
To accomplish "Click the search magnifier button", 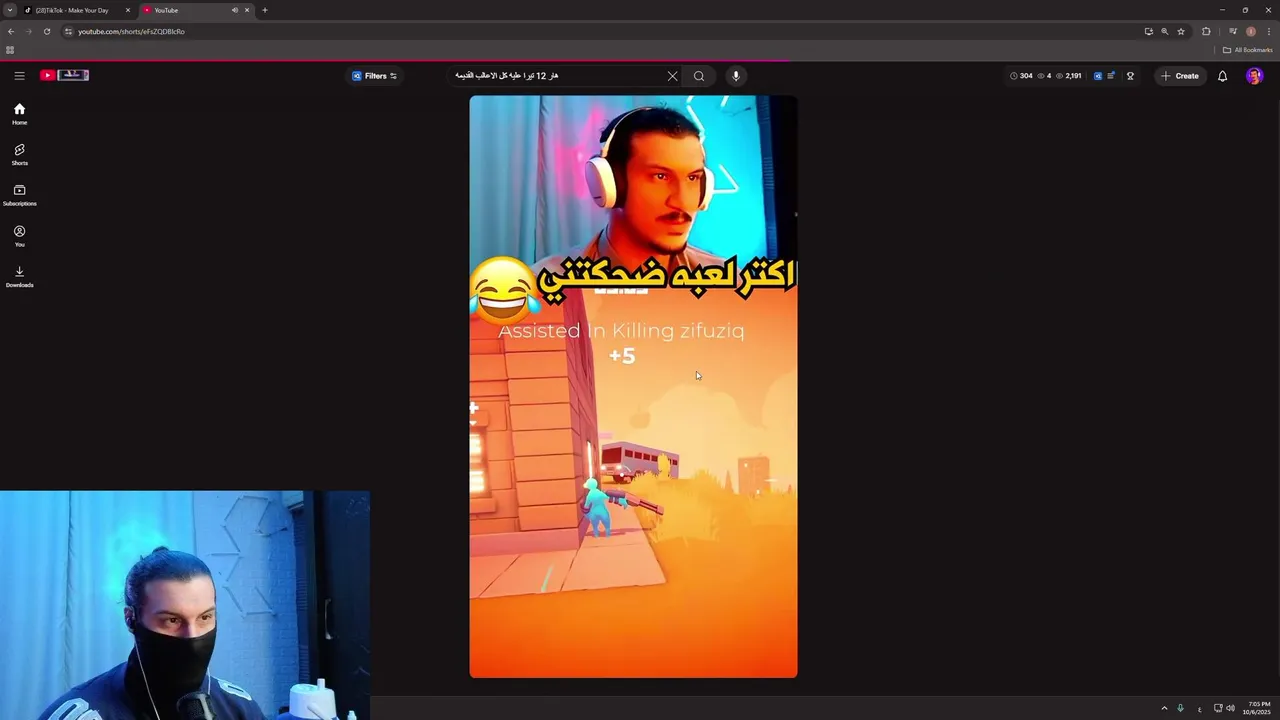I will [699, 76].
